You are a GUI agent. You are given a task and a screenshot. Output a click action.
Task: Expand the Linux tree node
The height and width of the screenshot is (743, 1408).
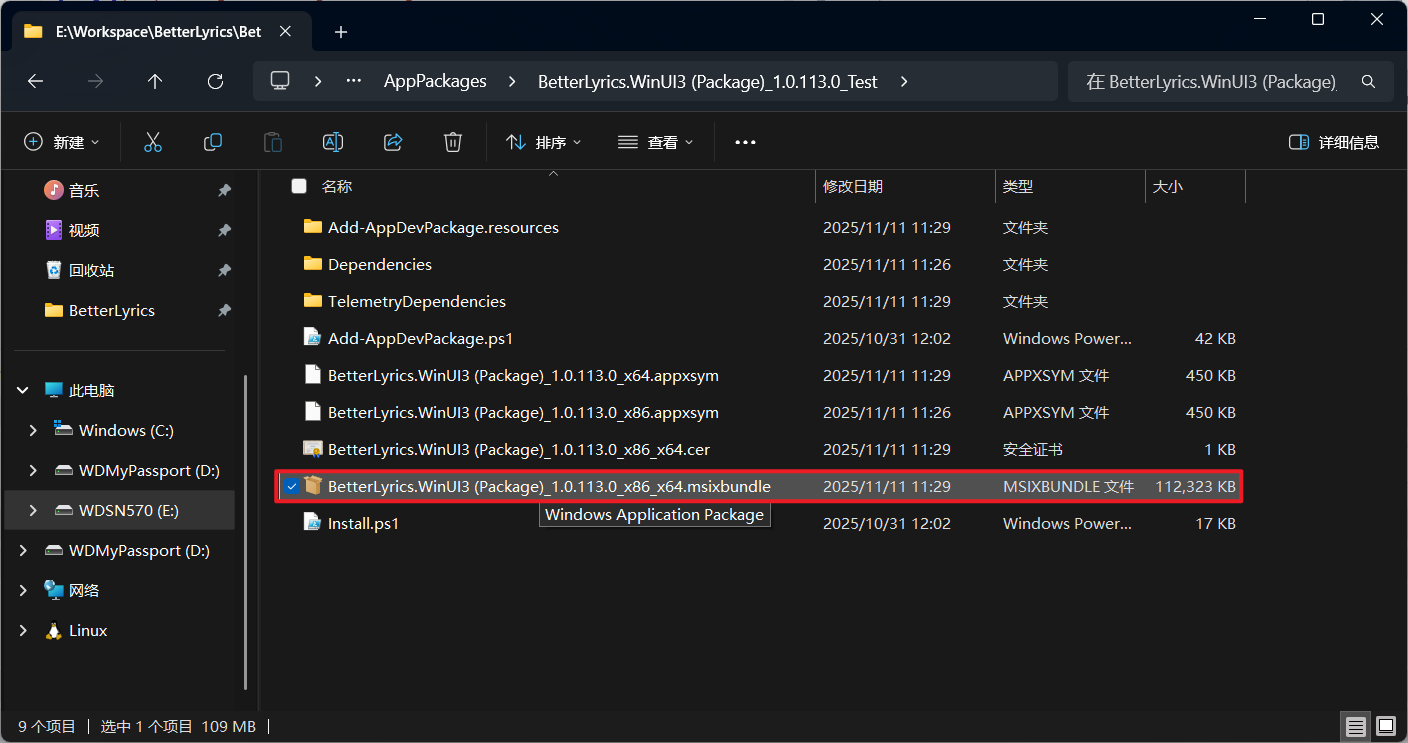click(23, 630)
